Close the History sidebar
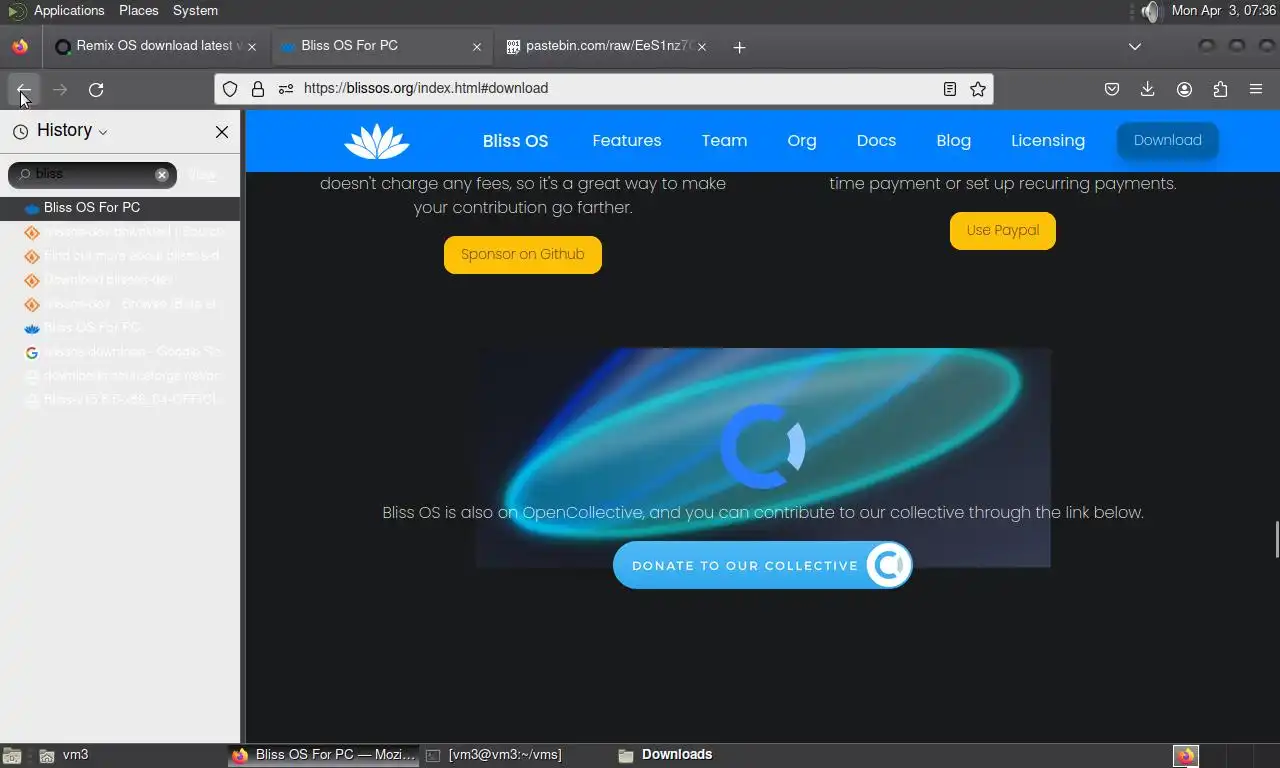This screenshot has width=1280, height=768. pyautogui.click(x=222, y=131)
